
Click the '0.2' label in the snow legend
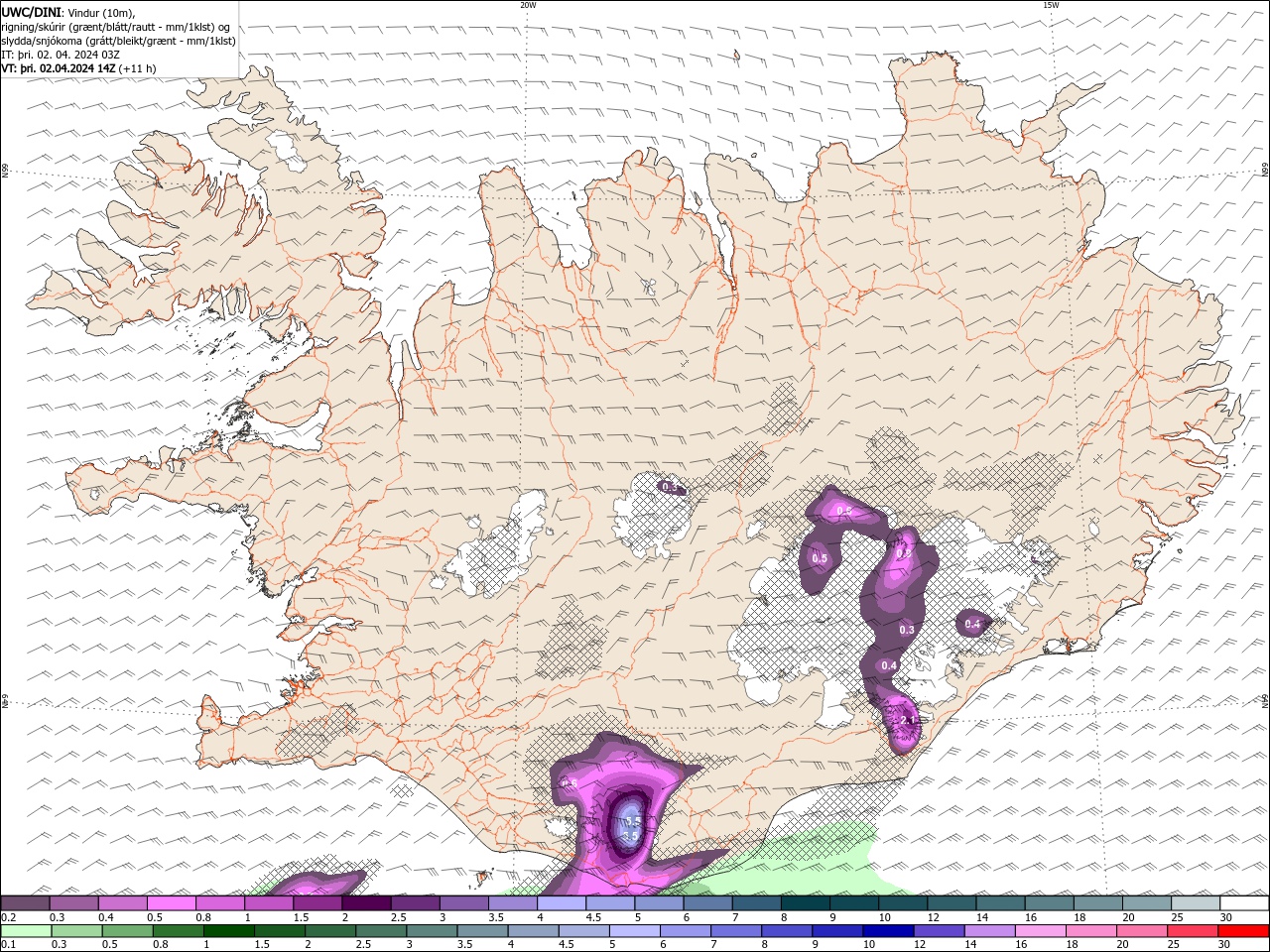click(9, 917)
